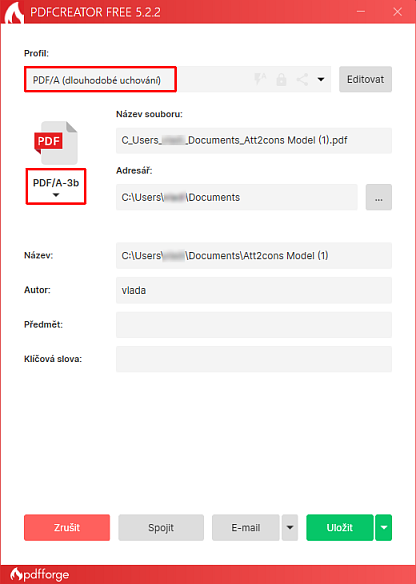Screen dimensions: 416x584
Task: Click the flash automatic-save icon in profile bar
Action: (260, 79)
